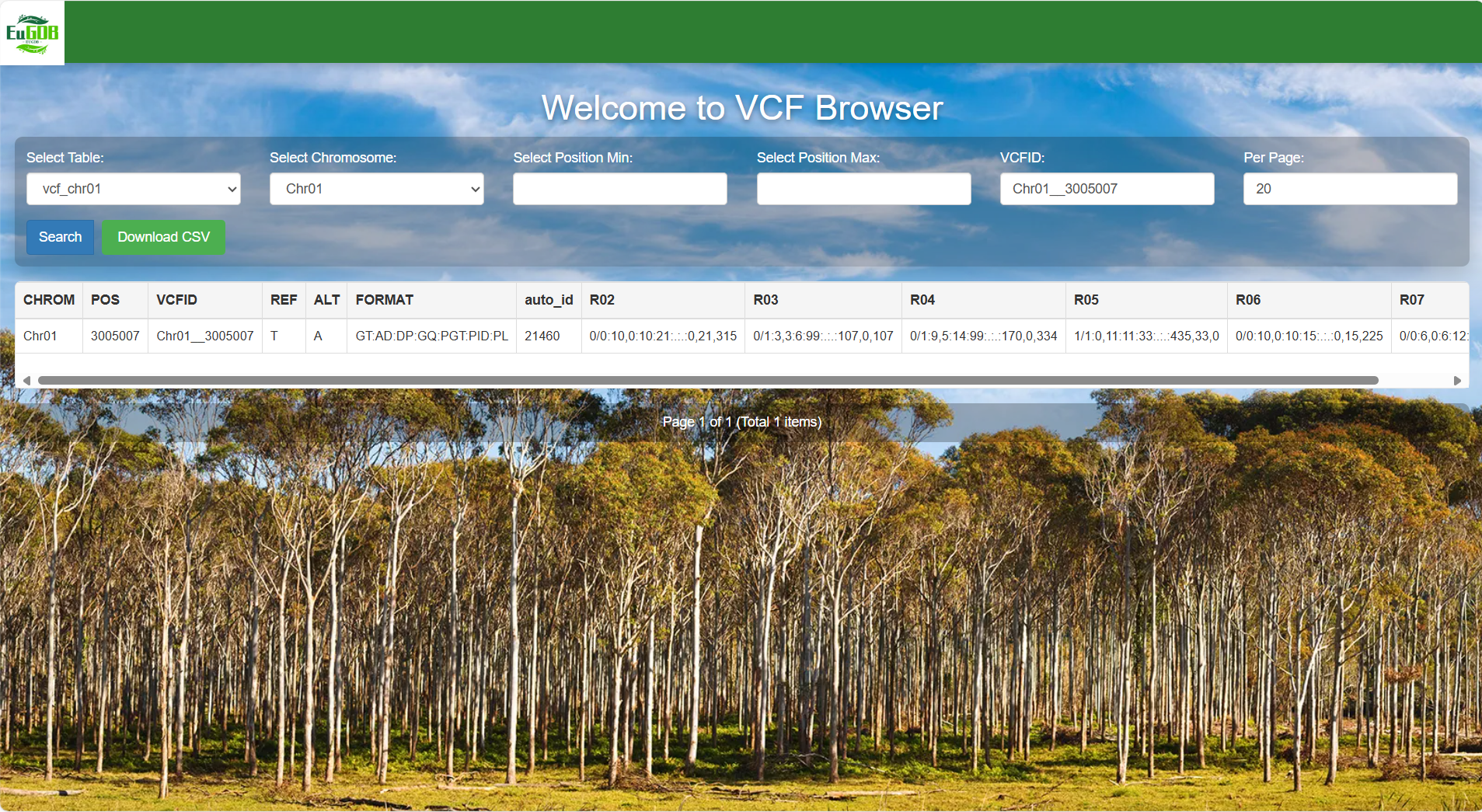
Task: Select the Chr01 cell in the results row
Action: 40,336
